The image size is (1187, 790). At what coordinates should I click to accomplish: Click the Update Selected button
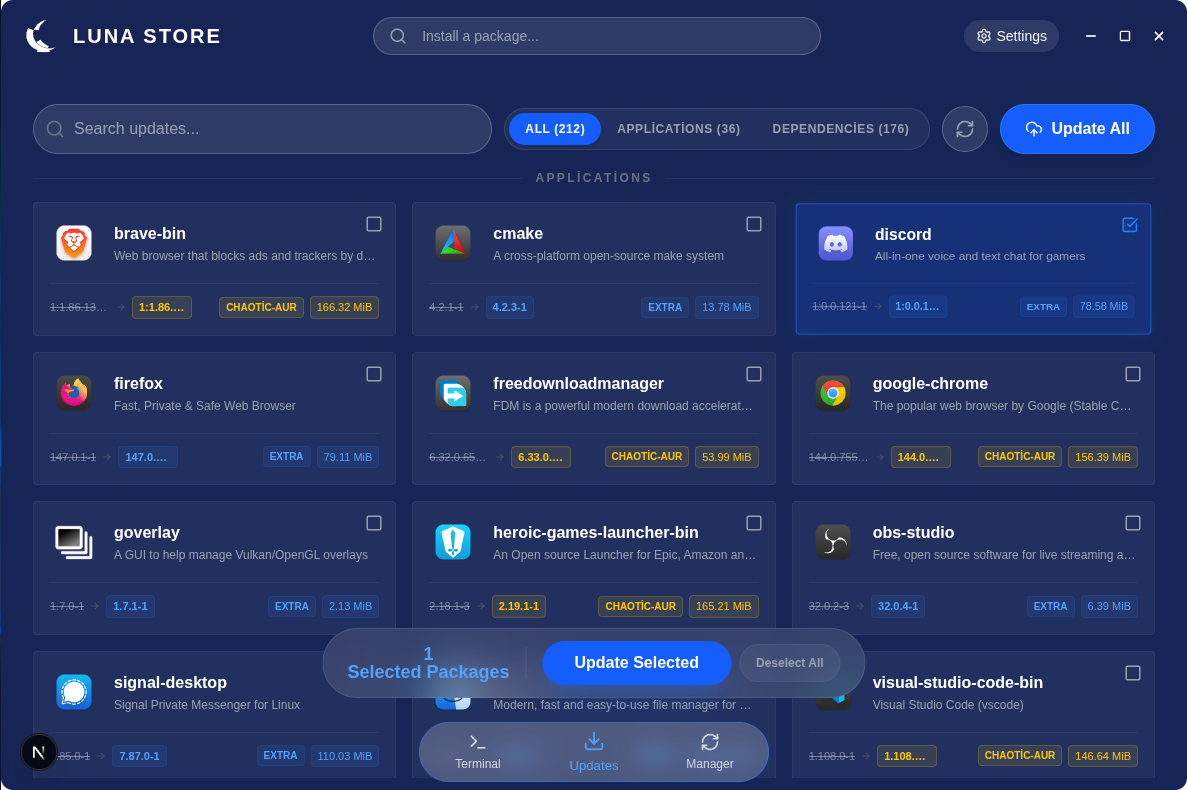[636, 663]
